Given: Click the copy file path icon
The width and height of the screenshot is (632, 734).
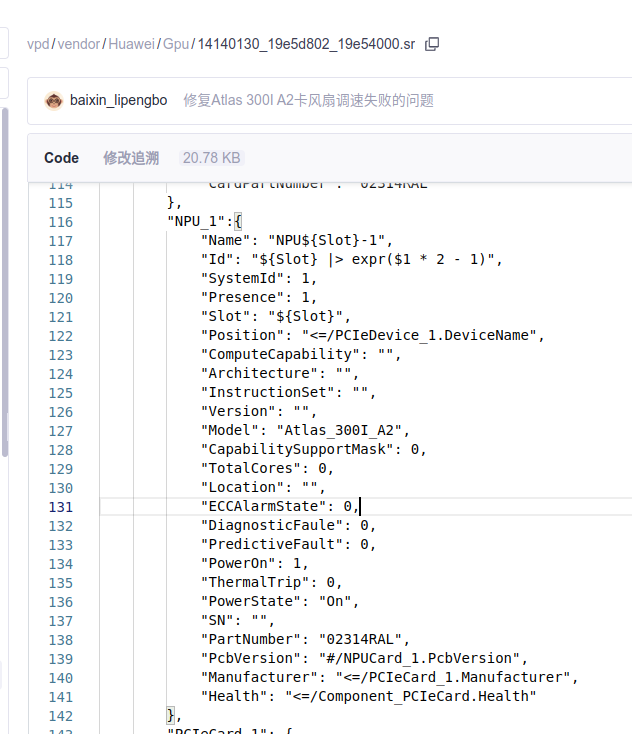Looking at the screenshot, I should pos(432,44).
